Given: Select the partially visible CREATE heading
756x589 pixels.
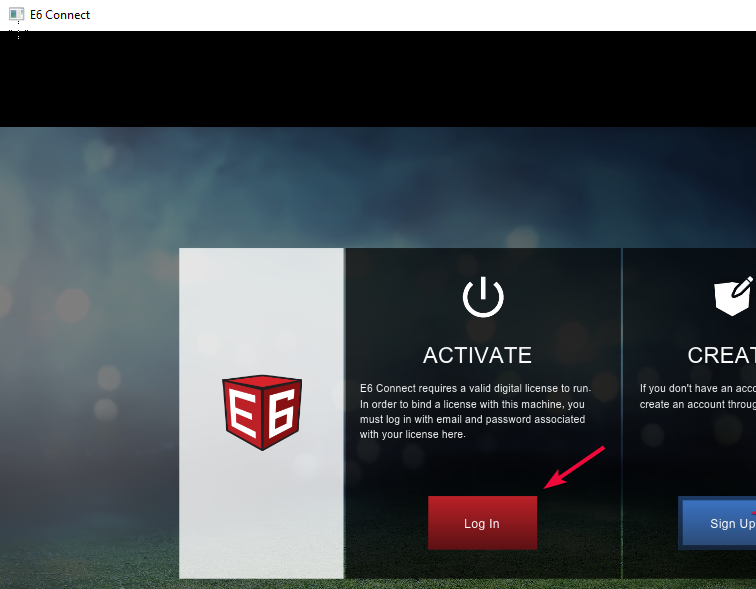Looking at the screenshot, I should (721, 355).
